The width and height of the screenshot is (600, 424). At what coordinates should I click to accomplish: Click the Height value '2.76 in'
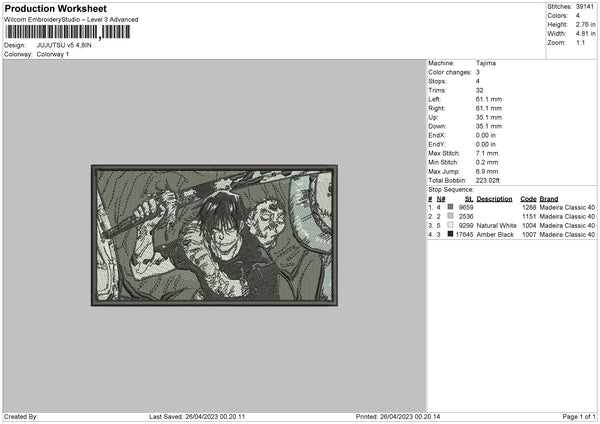(585, 24)
